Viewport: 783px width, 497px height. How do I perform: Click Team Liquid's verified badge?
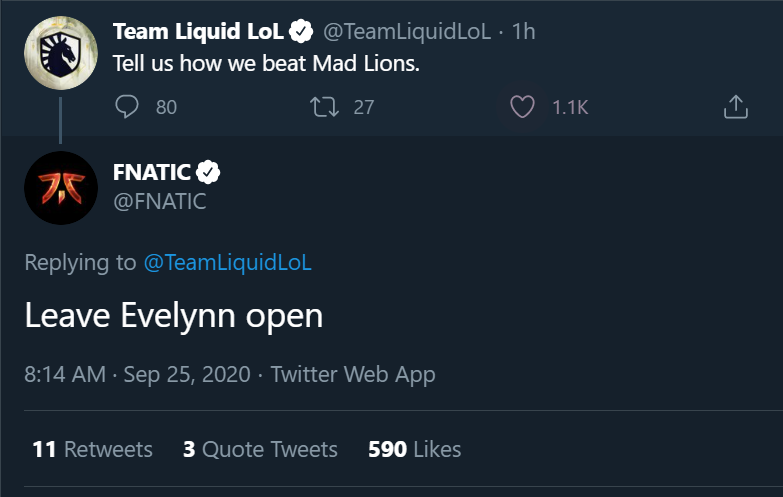coord(301,31)
